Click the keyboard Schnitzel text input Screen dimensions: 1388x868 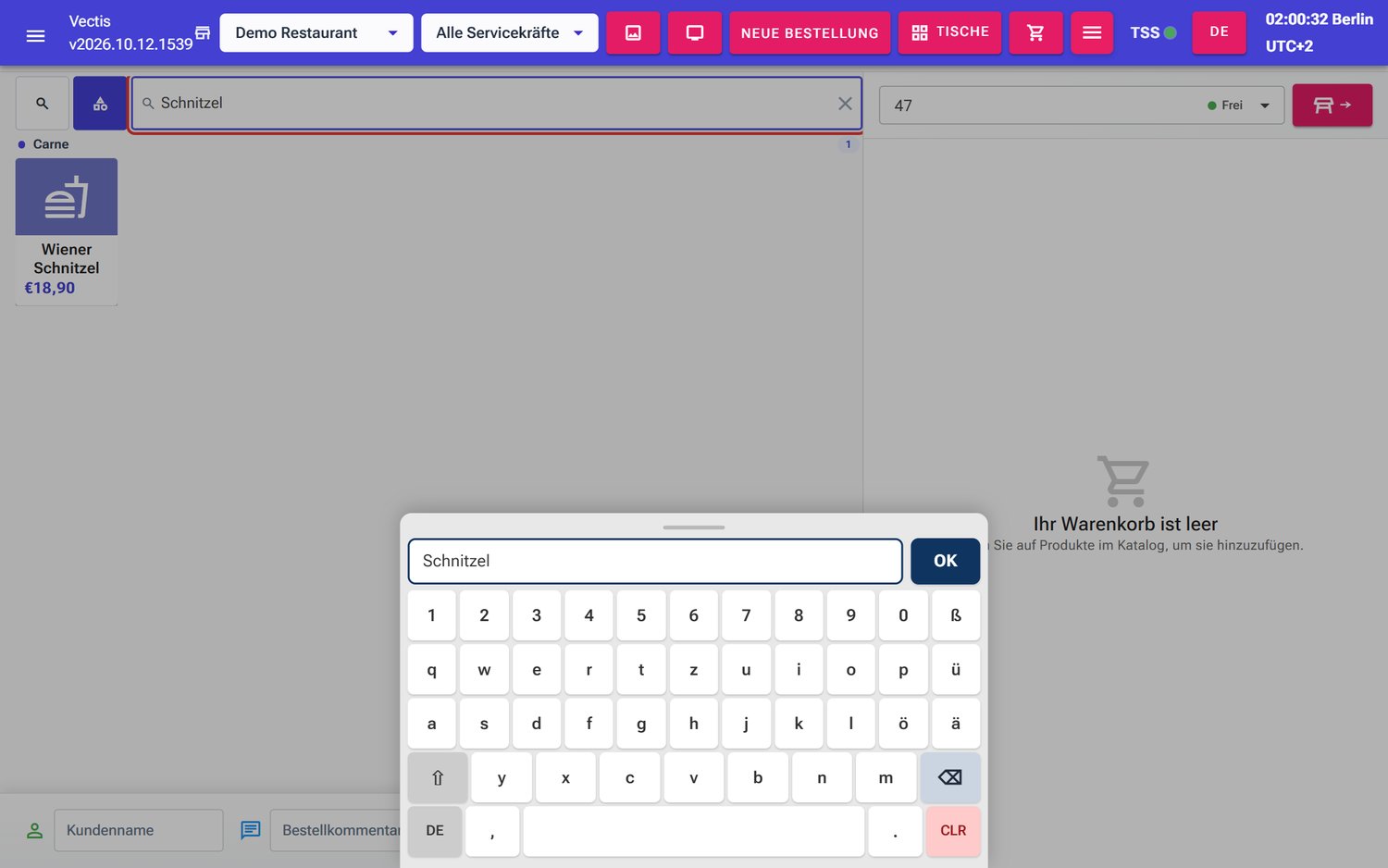click(x=655, y=561)
